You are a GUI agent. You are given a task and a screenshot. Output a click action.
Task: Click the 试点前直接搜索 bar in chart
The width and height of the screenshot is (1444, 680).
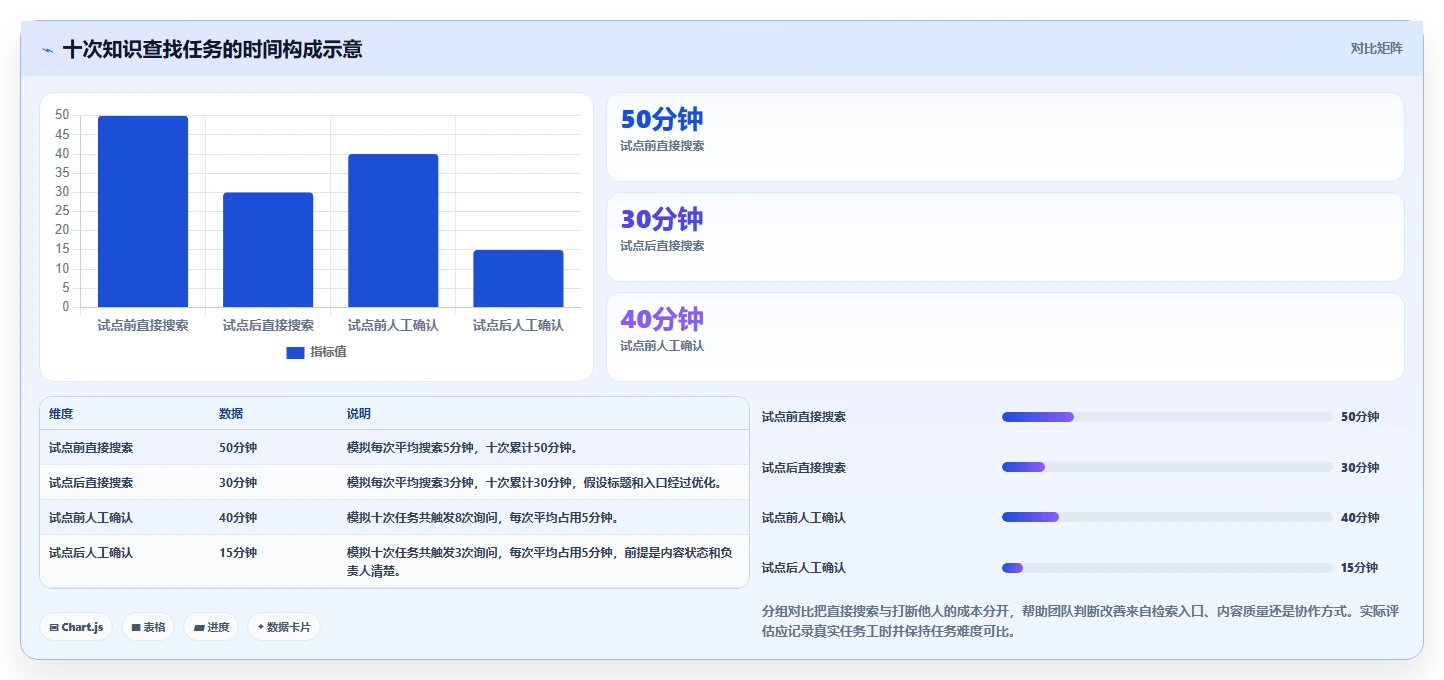[x=143, y=211]
